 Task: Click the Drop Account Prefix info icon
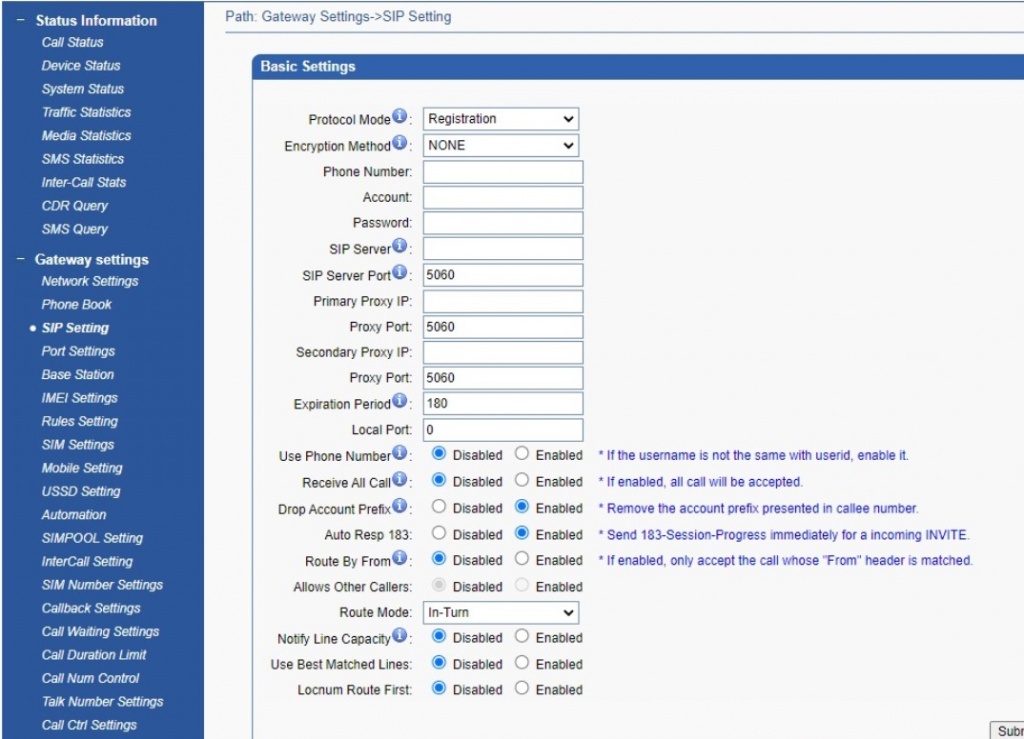click(x=400, y=507)
